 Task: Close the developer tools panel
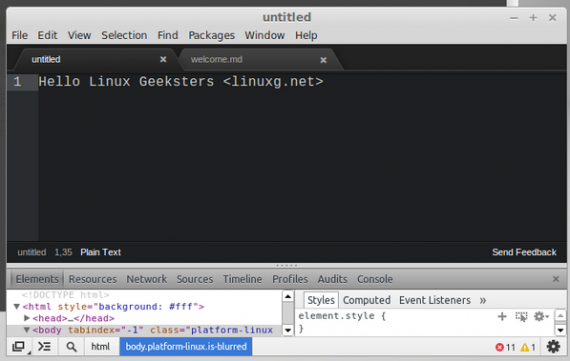(x=556, y=279)
